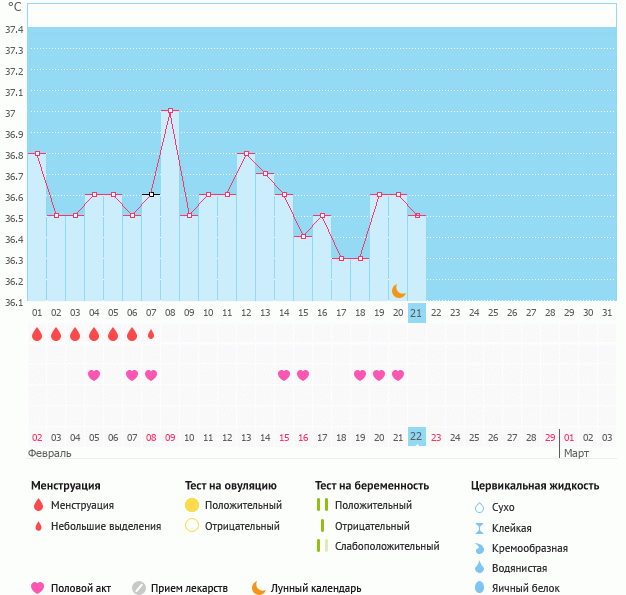Click the lunar calendar legend icon
The image size is (626, 595).
259,588
